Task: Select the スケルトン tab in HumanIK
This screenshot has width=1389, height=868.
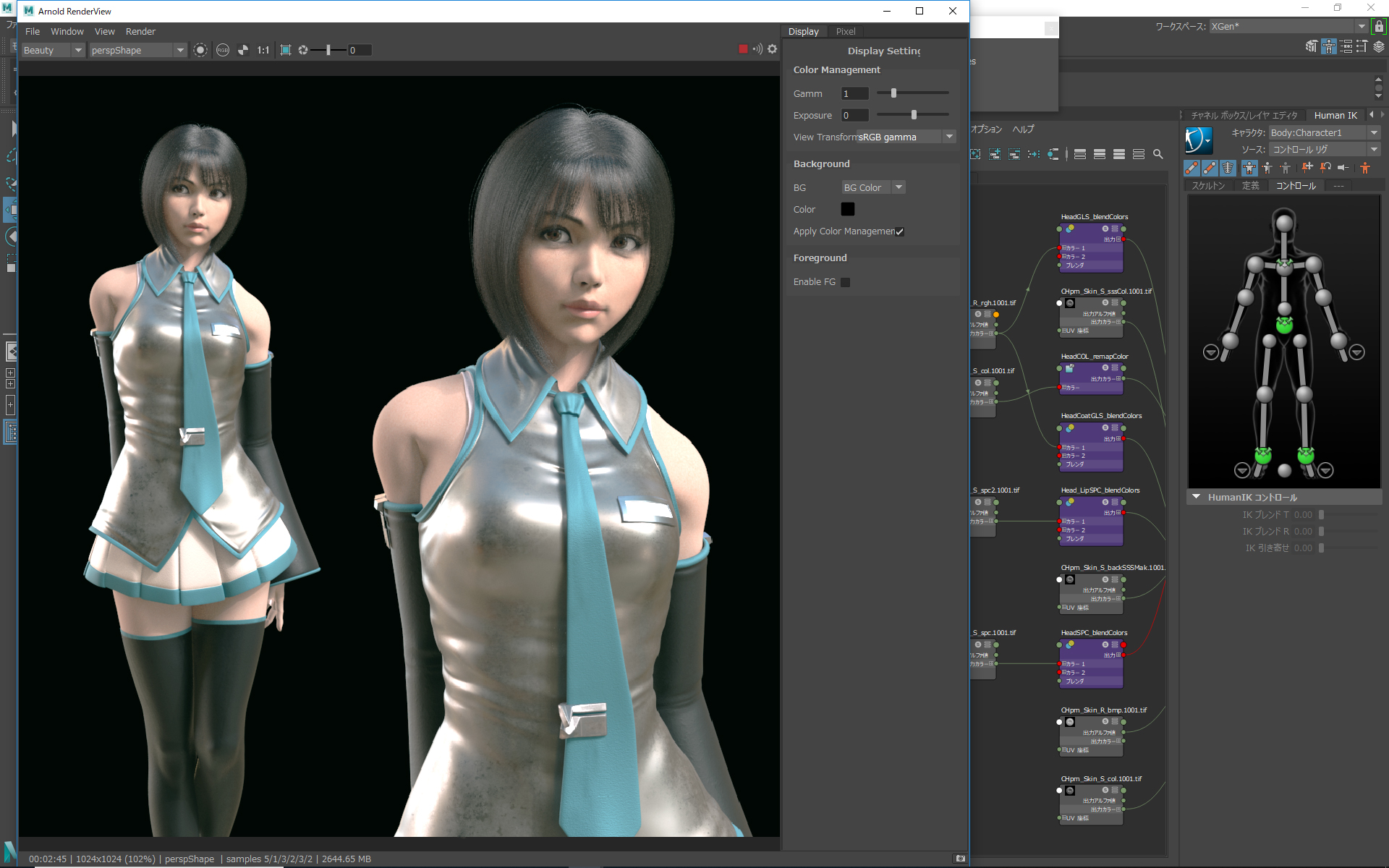Action: tap(1208, 186)
